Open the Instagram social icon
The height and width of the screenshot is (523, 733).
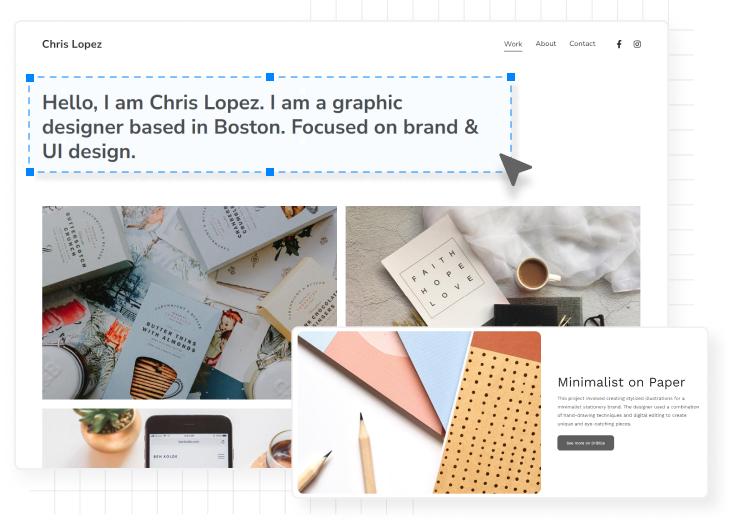(637, 44)
